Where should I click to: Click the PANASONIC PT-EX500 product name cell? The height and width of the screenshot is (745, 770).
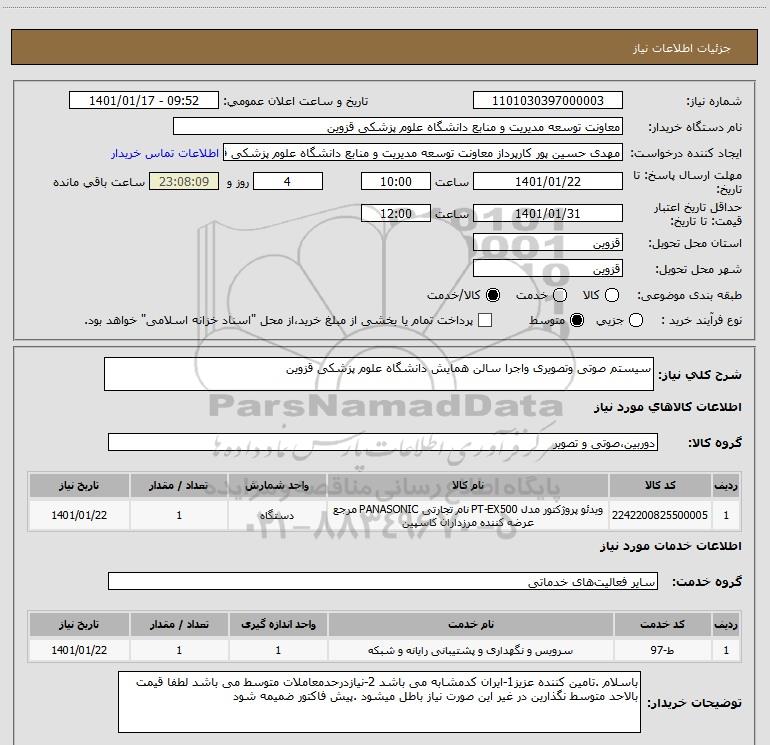(468, 515)
